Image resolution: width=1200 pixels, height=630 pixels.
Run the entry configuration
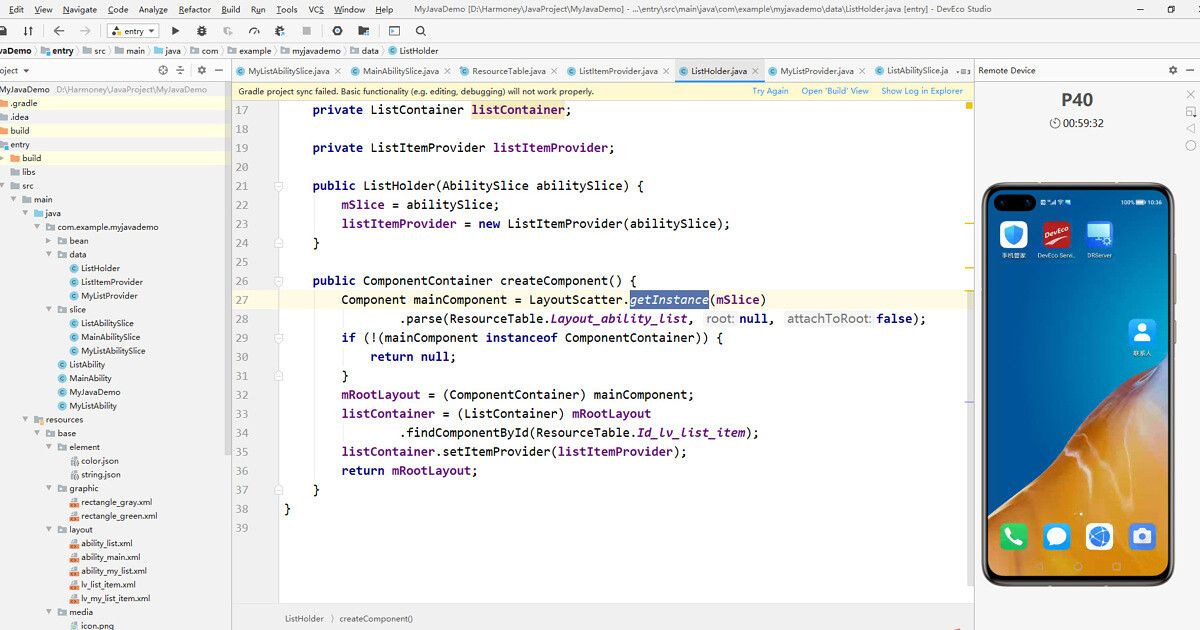pyautogui.click(x=175, y=31)
